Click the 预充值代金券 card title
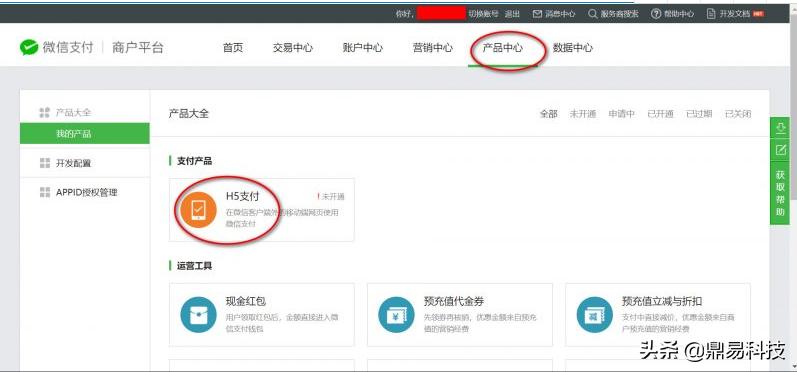This screenshot has width=797, height=372. tap(454, 301)
